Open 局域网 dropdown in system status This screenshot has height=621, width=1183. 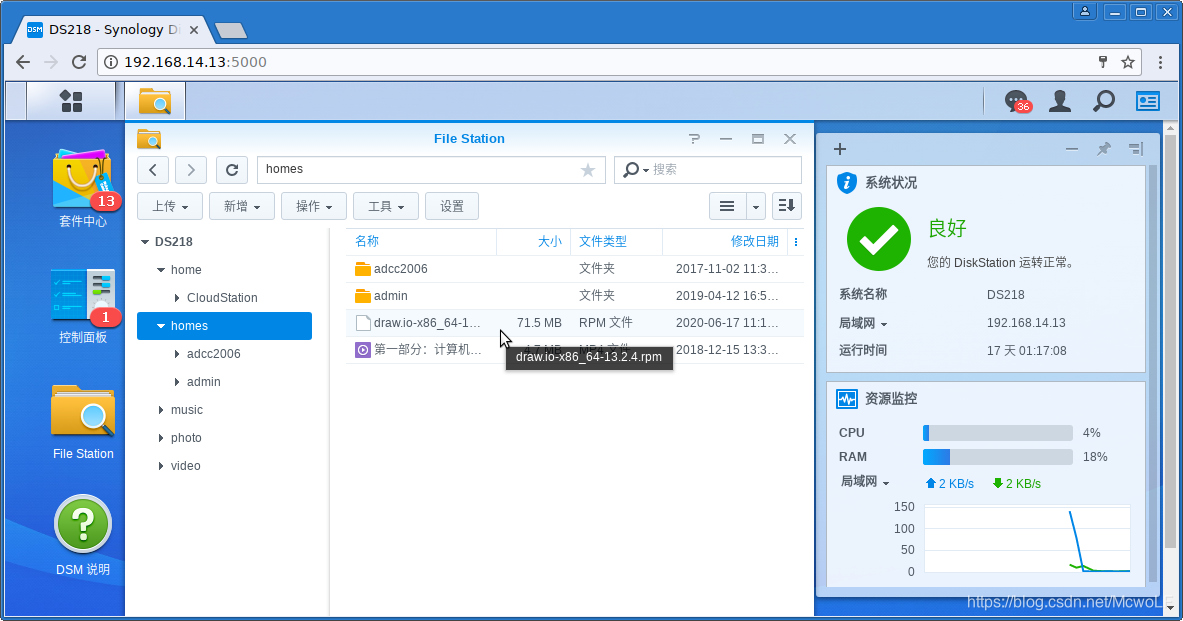click(883, 324)
